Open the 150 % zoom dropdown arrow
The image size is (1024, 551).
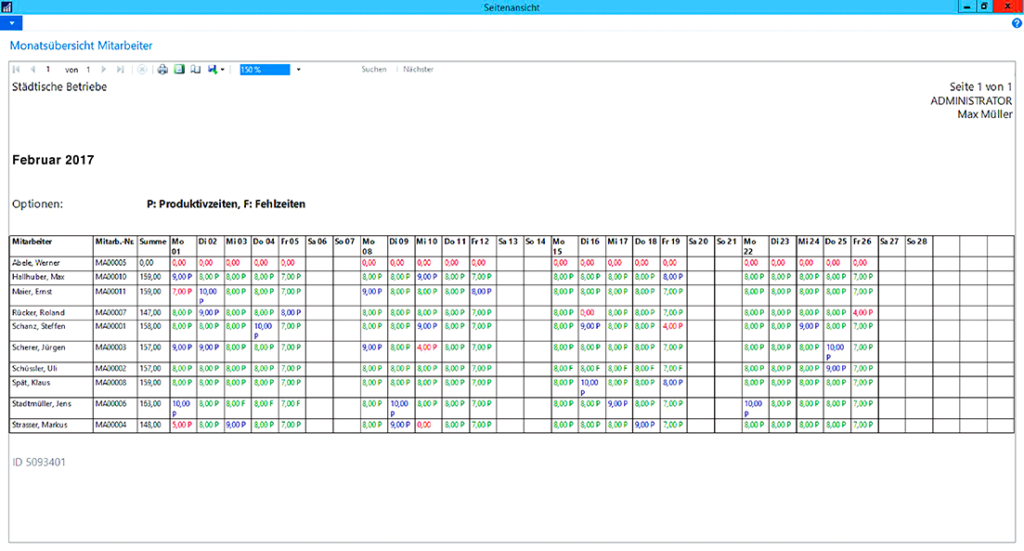(298, 70)
